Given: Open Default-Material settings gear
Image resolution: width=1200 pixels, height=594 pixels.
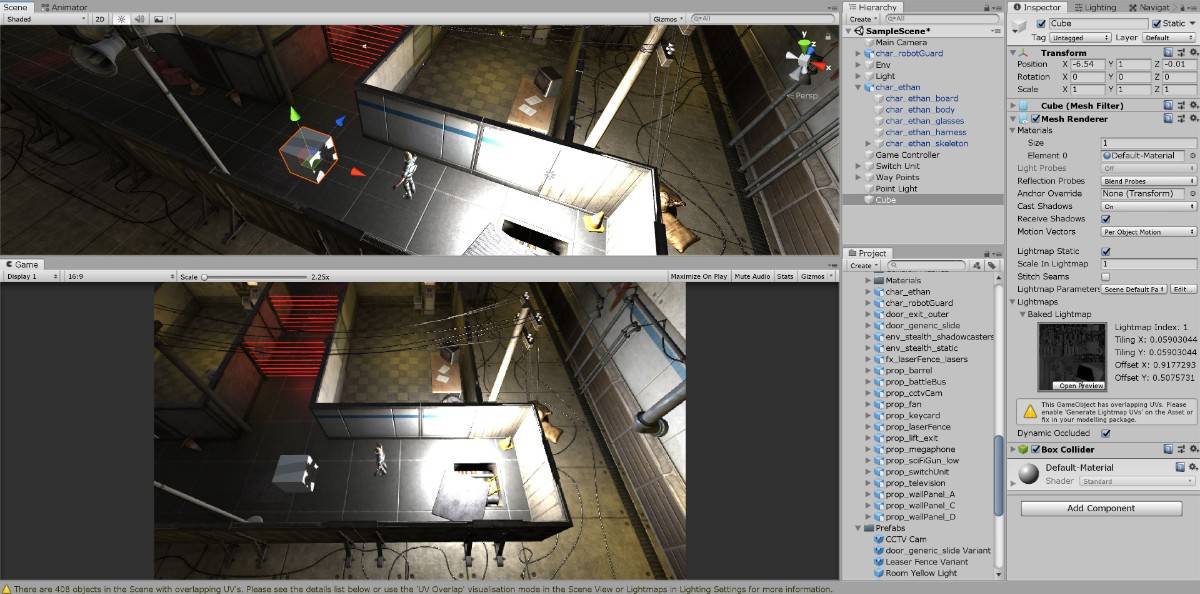Looking at the screenshot, I should pyautogui.click(x=1192, y=468).
